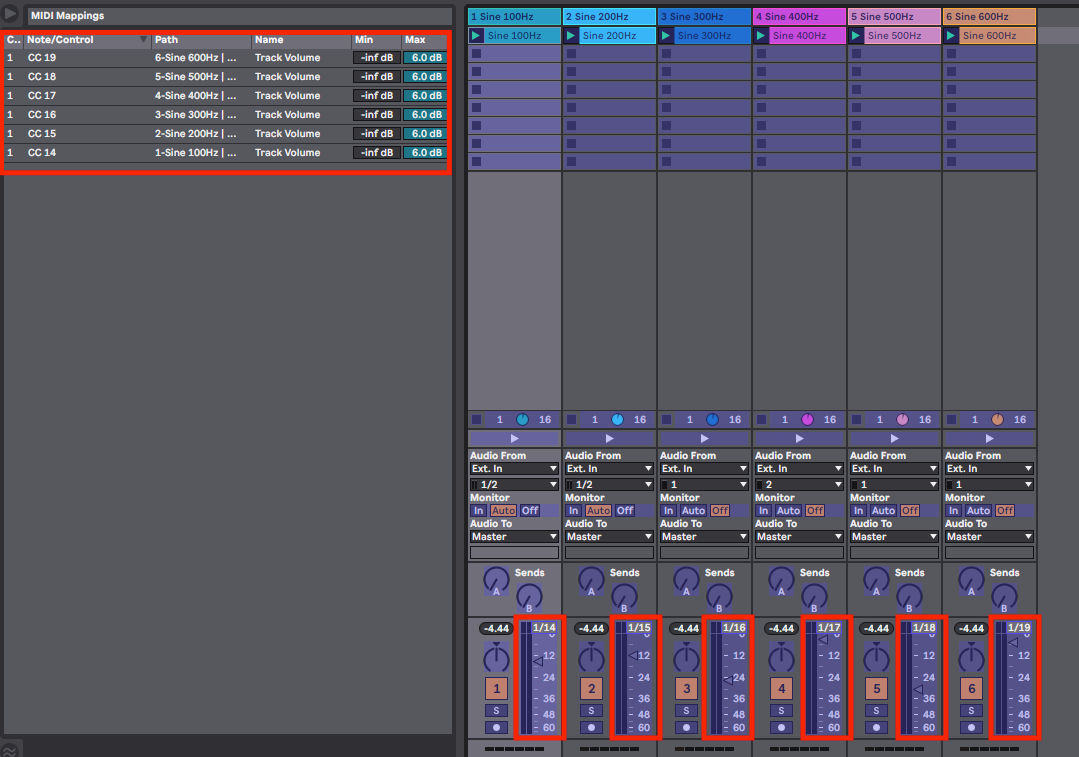Image resolution: width=1079 pixels, height=757 pixels.
Task: Click sort arrow on Note/Control column header
Action: pos(143,39)
